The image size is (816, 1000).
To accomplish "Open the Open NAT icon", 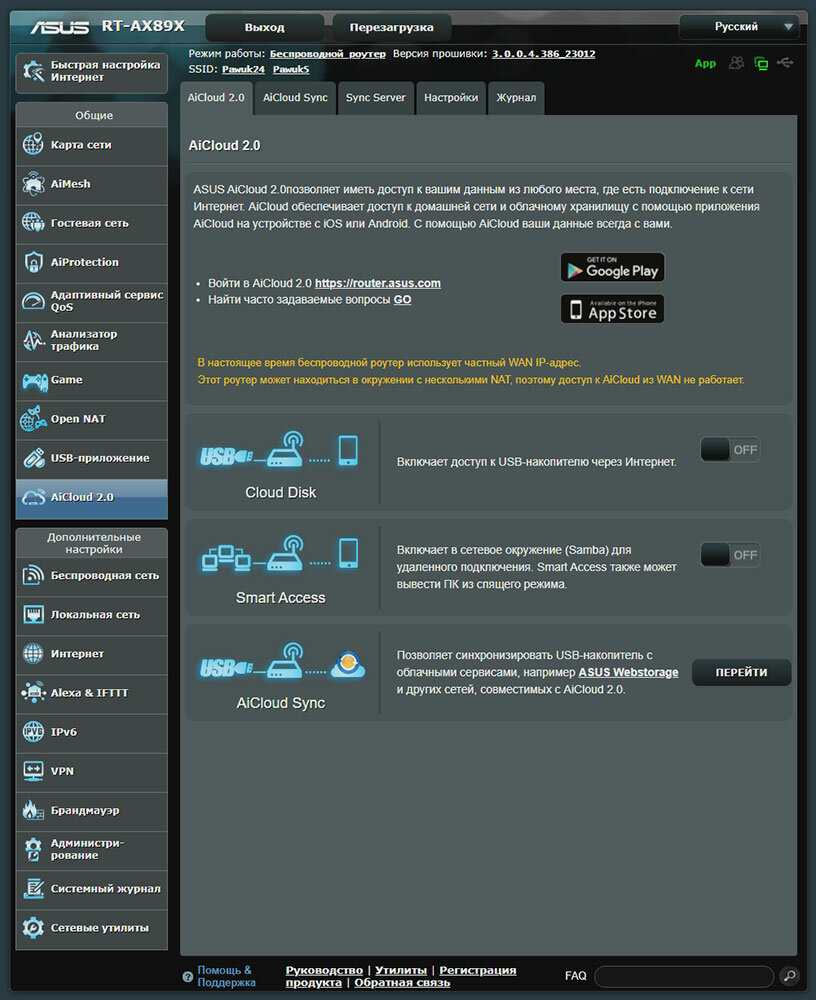I will tap(33, 419).
